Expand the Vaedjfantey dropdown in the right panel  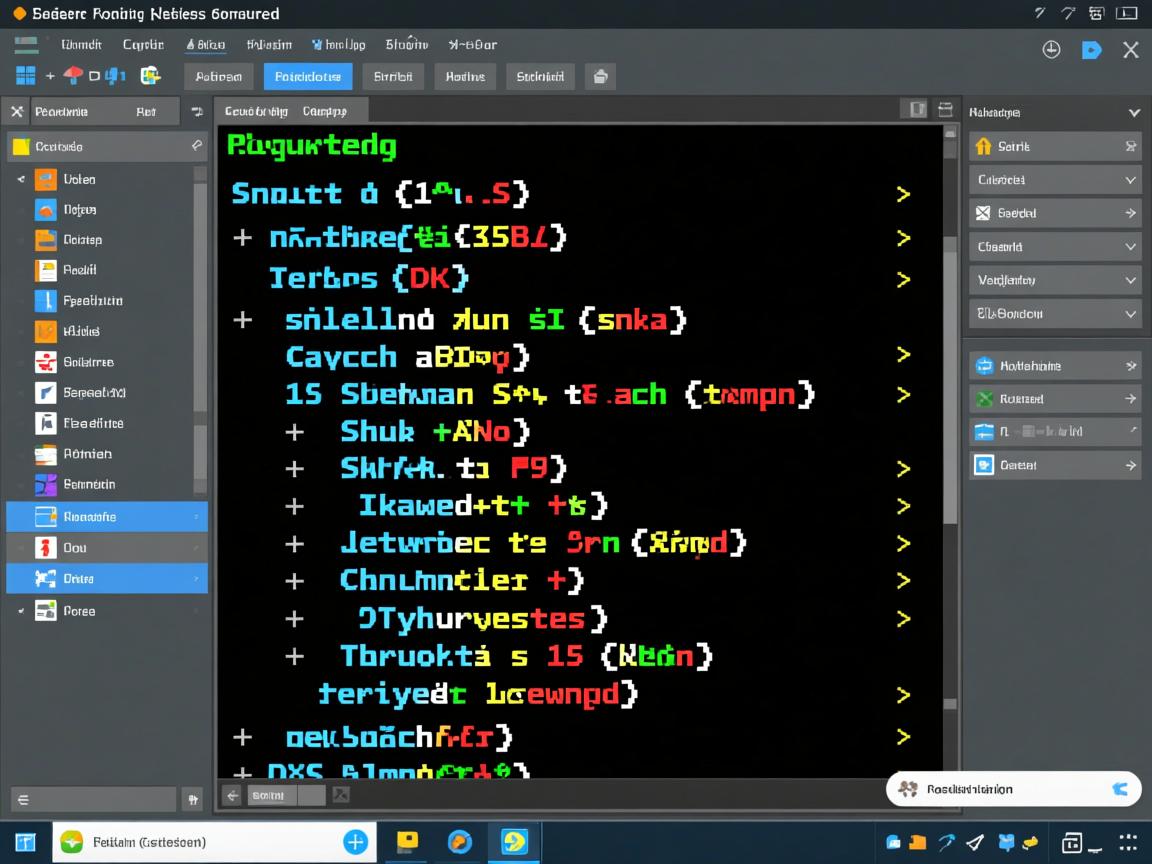click(1131, 280)
